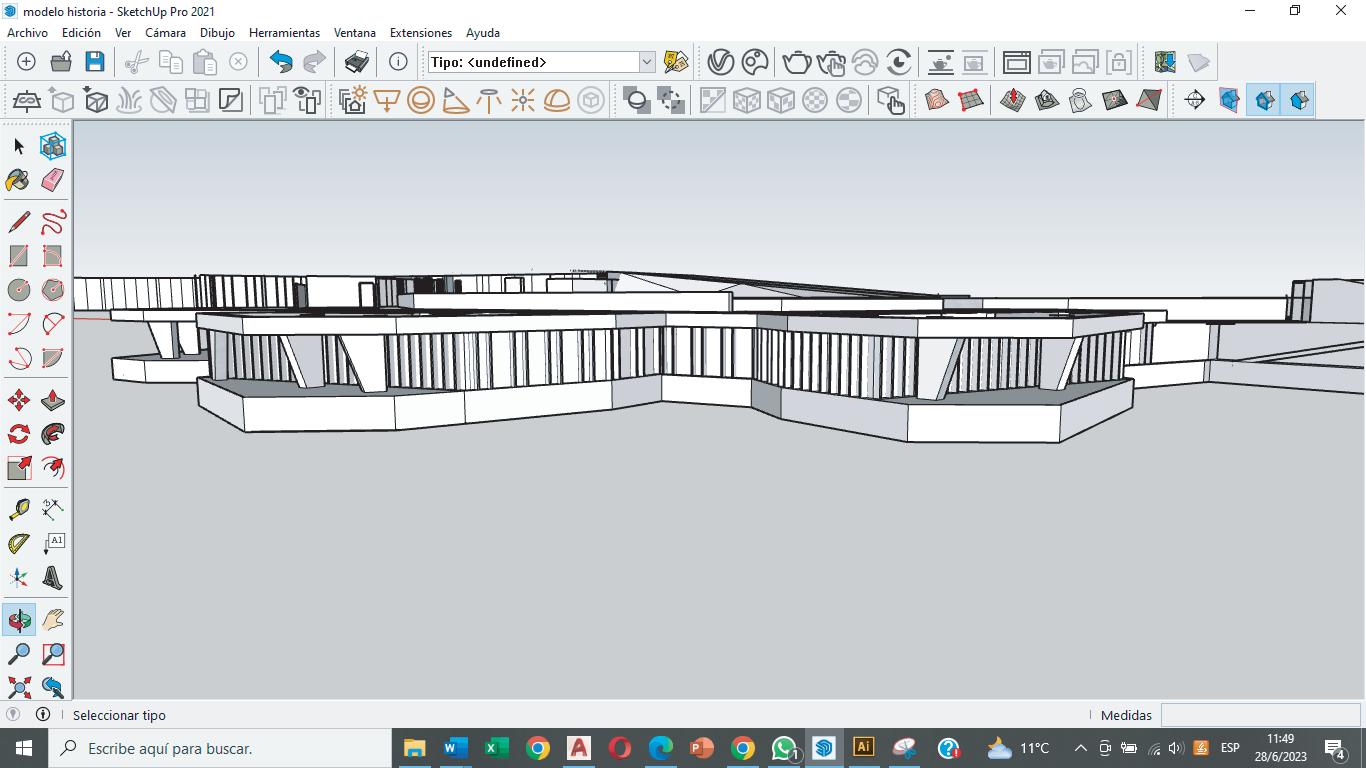The image size is (1366, 768).
Task: Toggle the section fill display button
Action: (x=1298, y=100)
